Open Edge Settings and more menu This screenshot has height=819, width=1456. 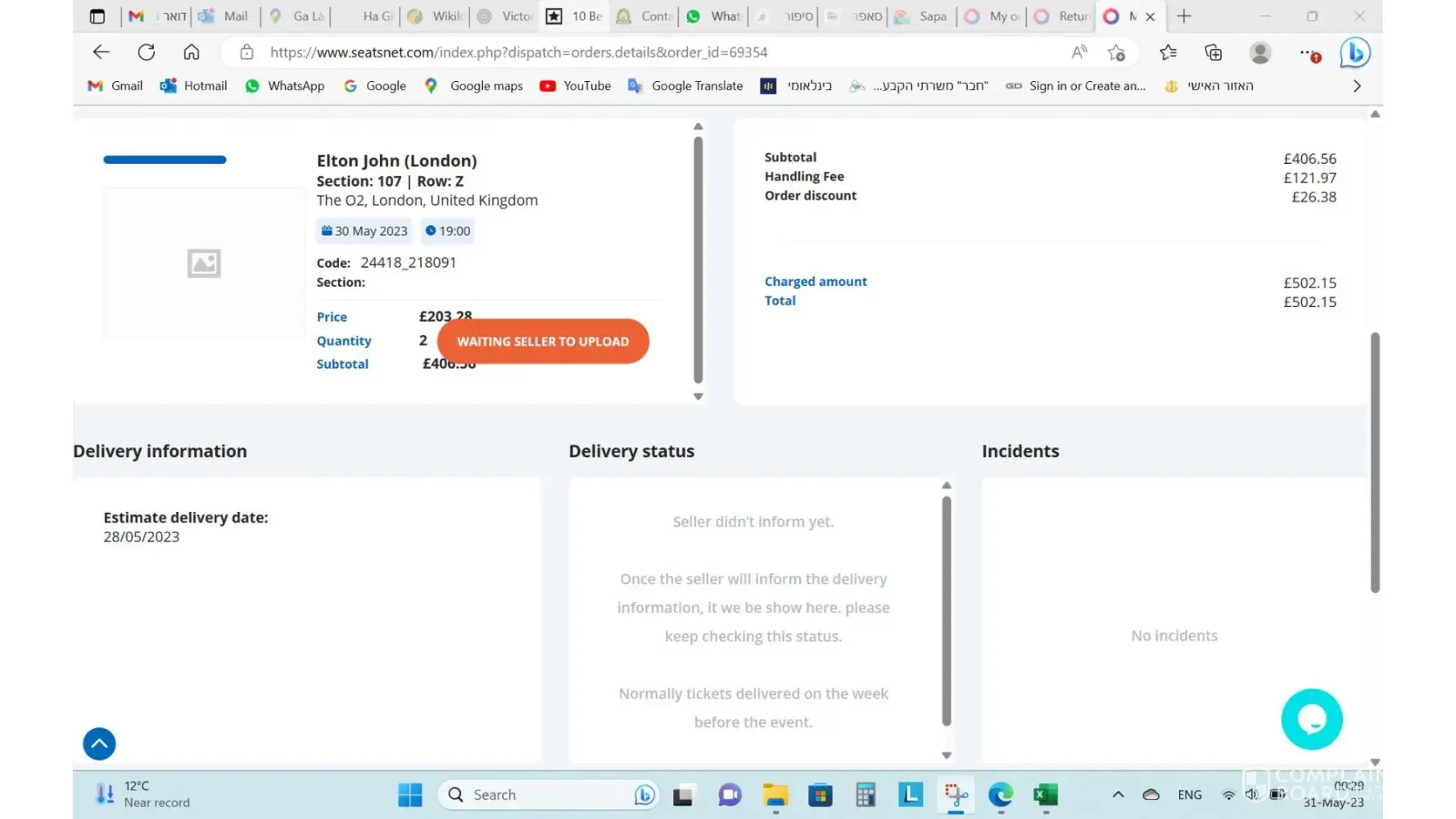click(x=1309, y=54)
